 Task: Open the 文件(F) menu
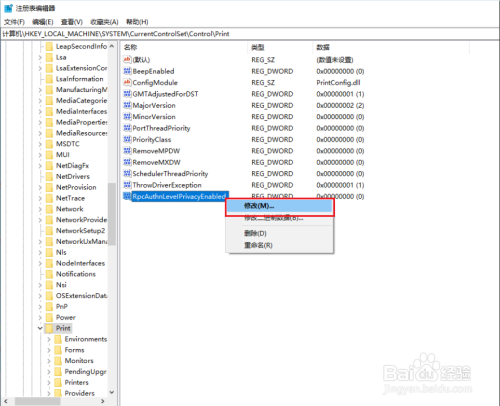[x=14, y=22]
